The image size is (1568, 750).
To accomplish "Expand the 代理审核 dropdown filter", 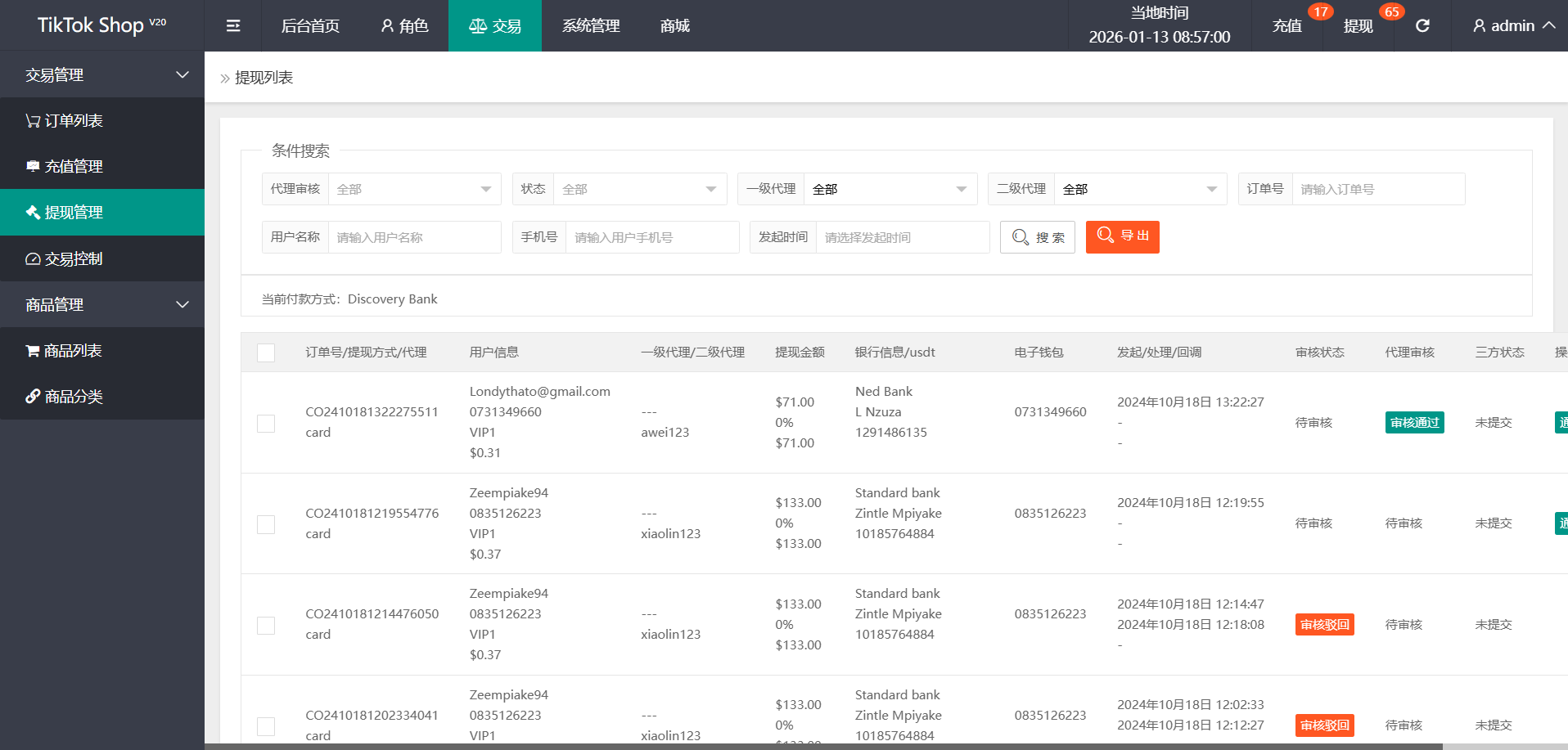I will [x=414, y=190].
